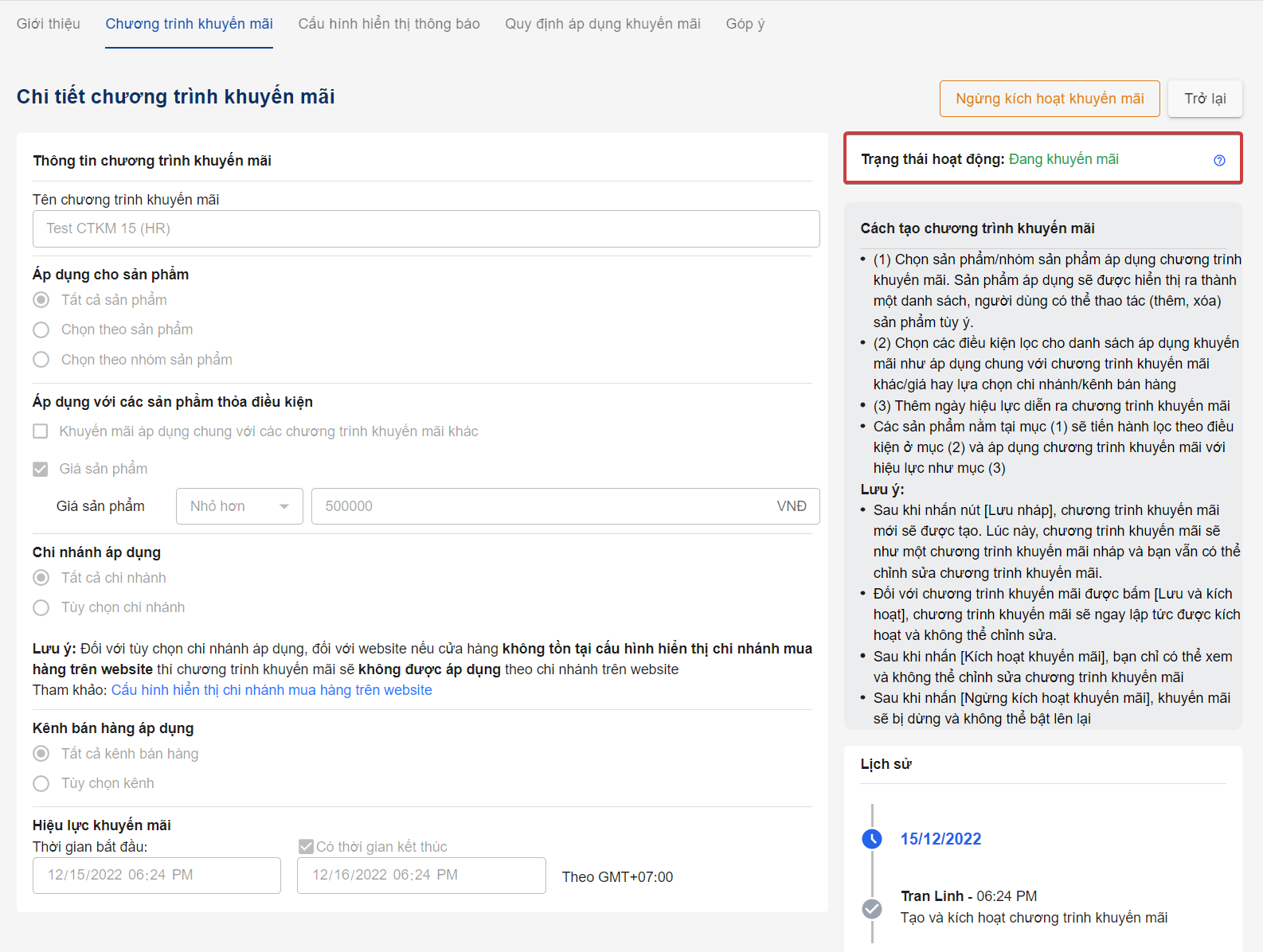Screen dimensions: 1263x952
Task: Click the blue clock icon in history
Action: (x=872, y=839)
